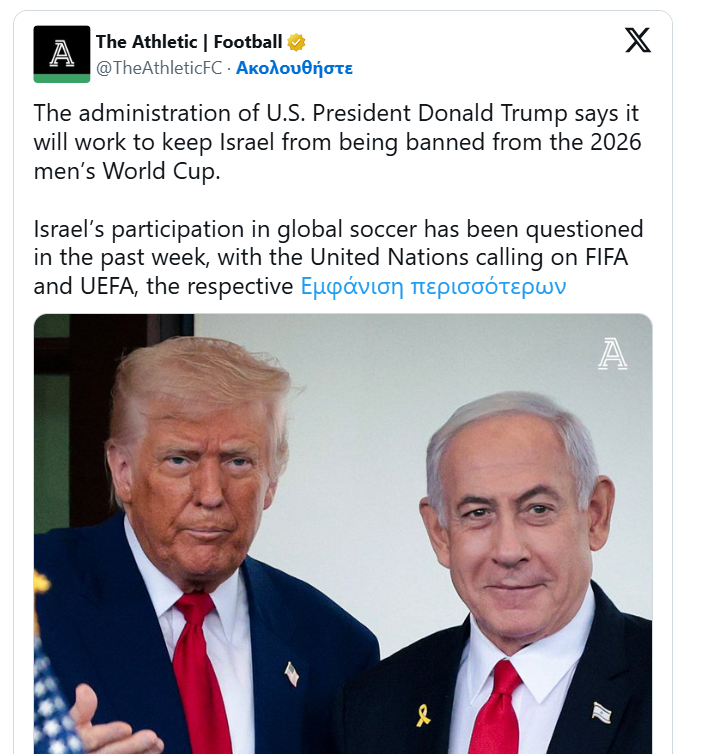Screen dimensions: 701x754
Task: Open The Athletic | Football account name
Action: (189, 42)
